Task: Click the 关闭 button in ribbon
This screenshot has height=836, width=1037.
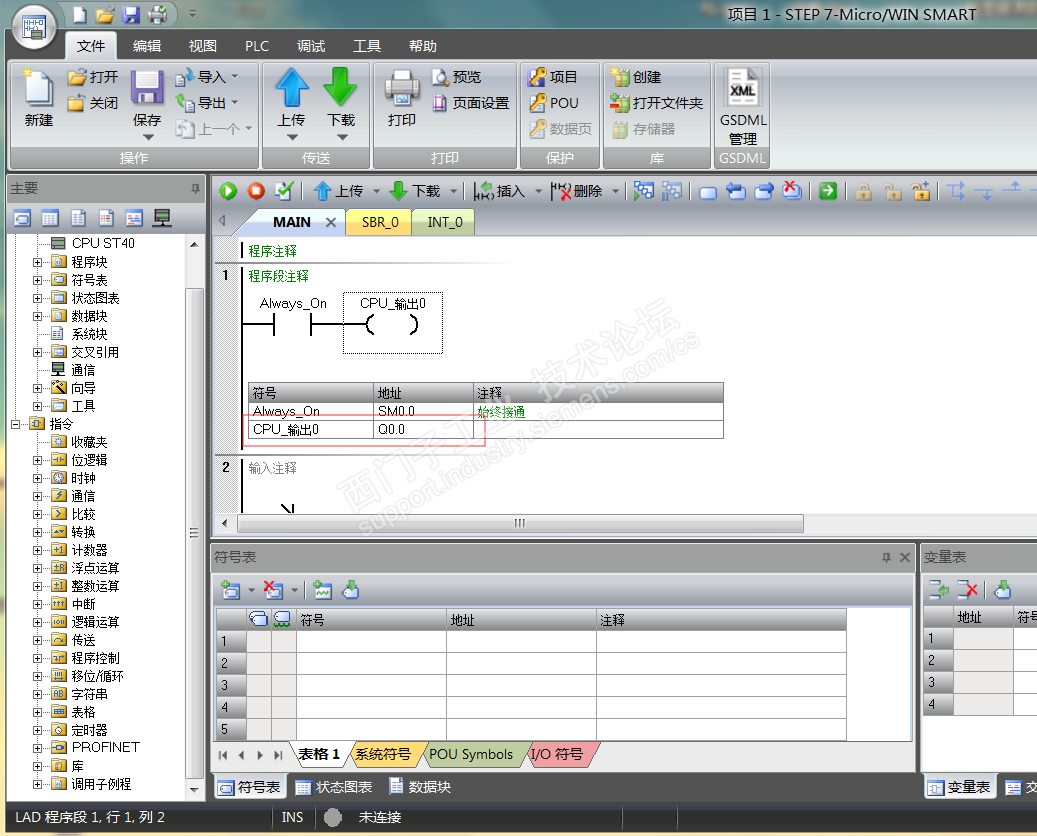Action: pos(93,103)
